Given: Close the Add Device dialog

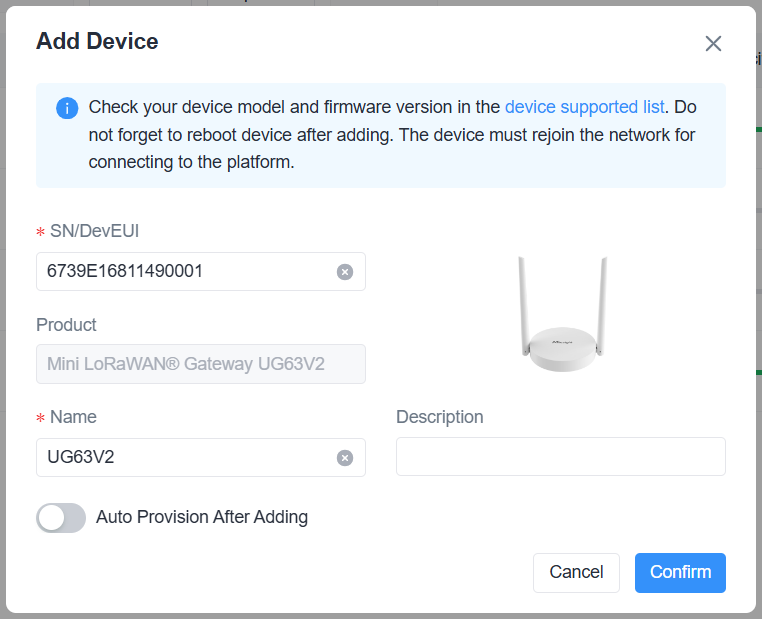Looking at the screenshot, I should [x=713, y=43].
